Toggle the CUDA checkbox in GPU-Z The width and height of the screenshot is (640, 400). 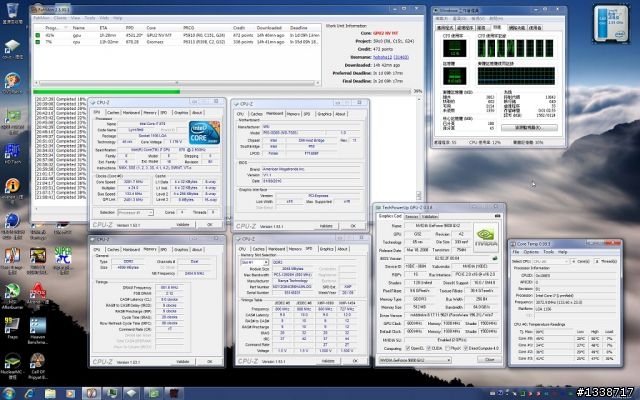click(x=429, y=348)
